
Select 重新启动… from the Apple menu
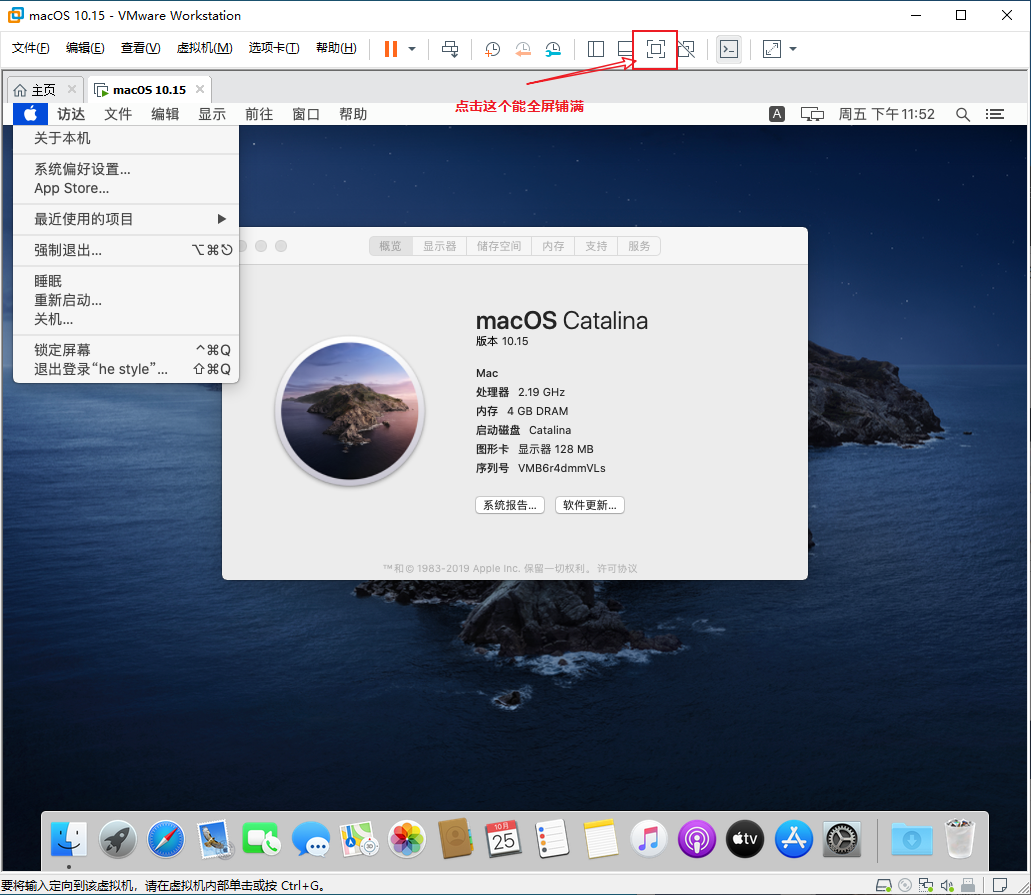tap(126, 300)
